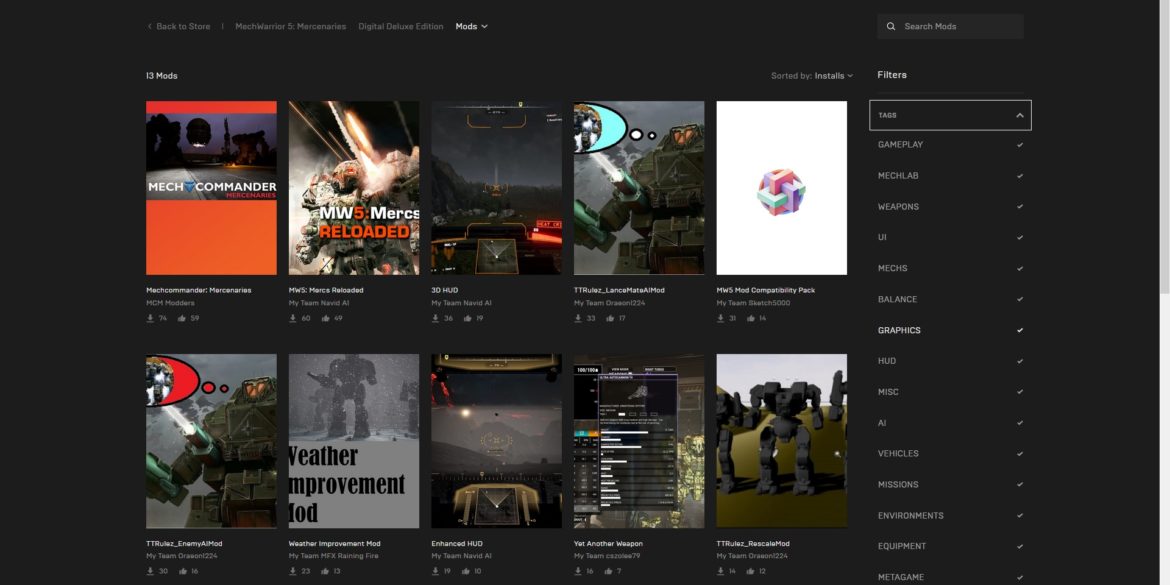Click the download icon under TTRulez_EnemyAIMod
The image size is (1170, 585).
point(150,572)
